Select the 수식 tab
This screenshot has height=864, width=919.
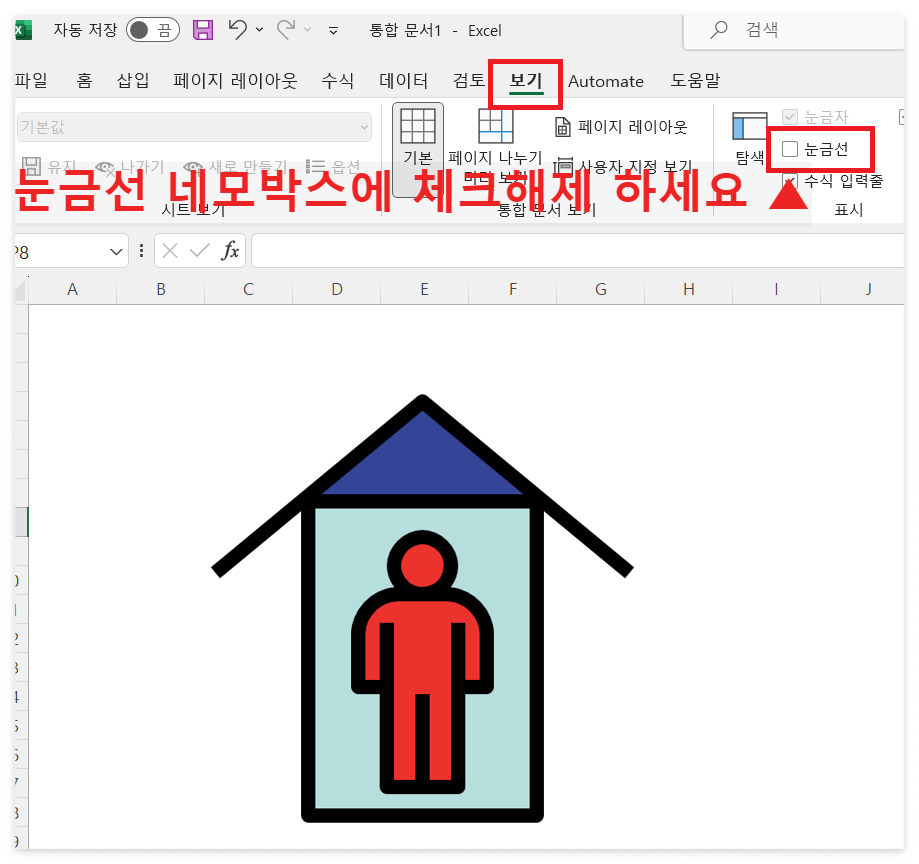(x=338, y=80)
